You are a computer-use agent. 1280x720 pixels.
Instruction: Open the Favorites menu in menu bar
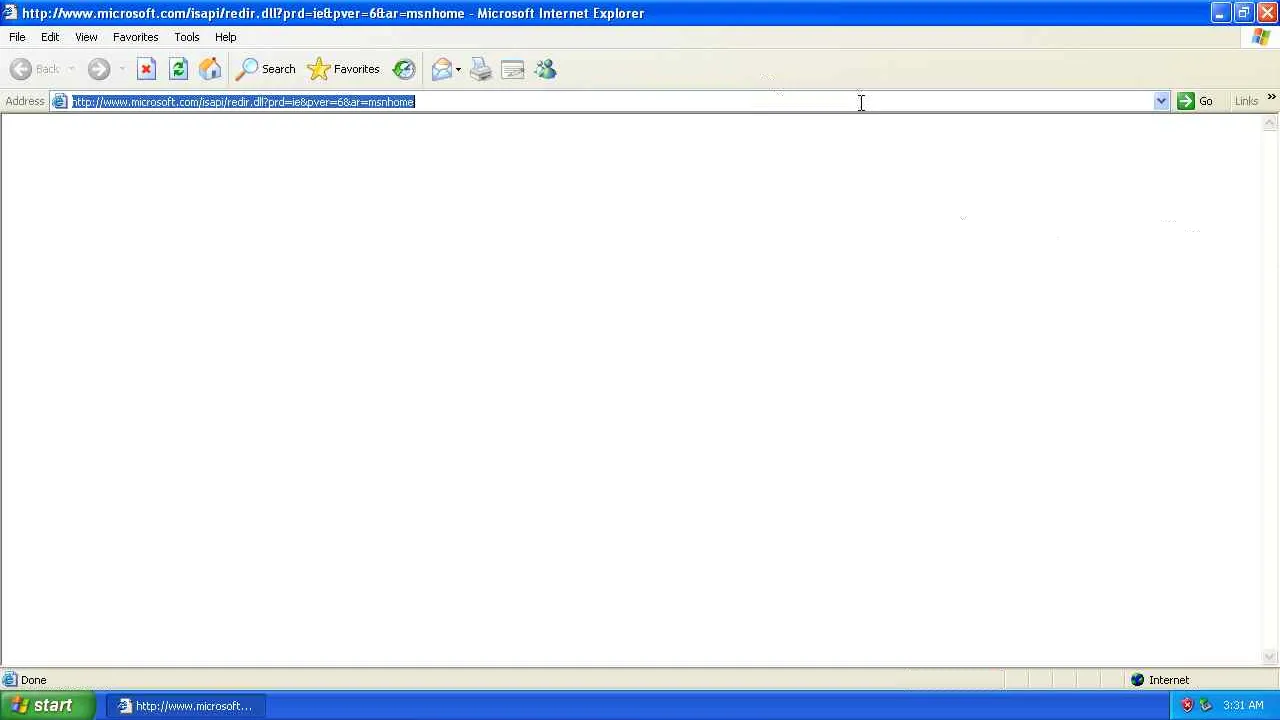tap(135, 37)
